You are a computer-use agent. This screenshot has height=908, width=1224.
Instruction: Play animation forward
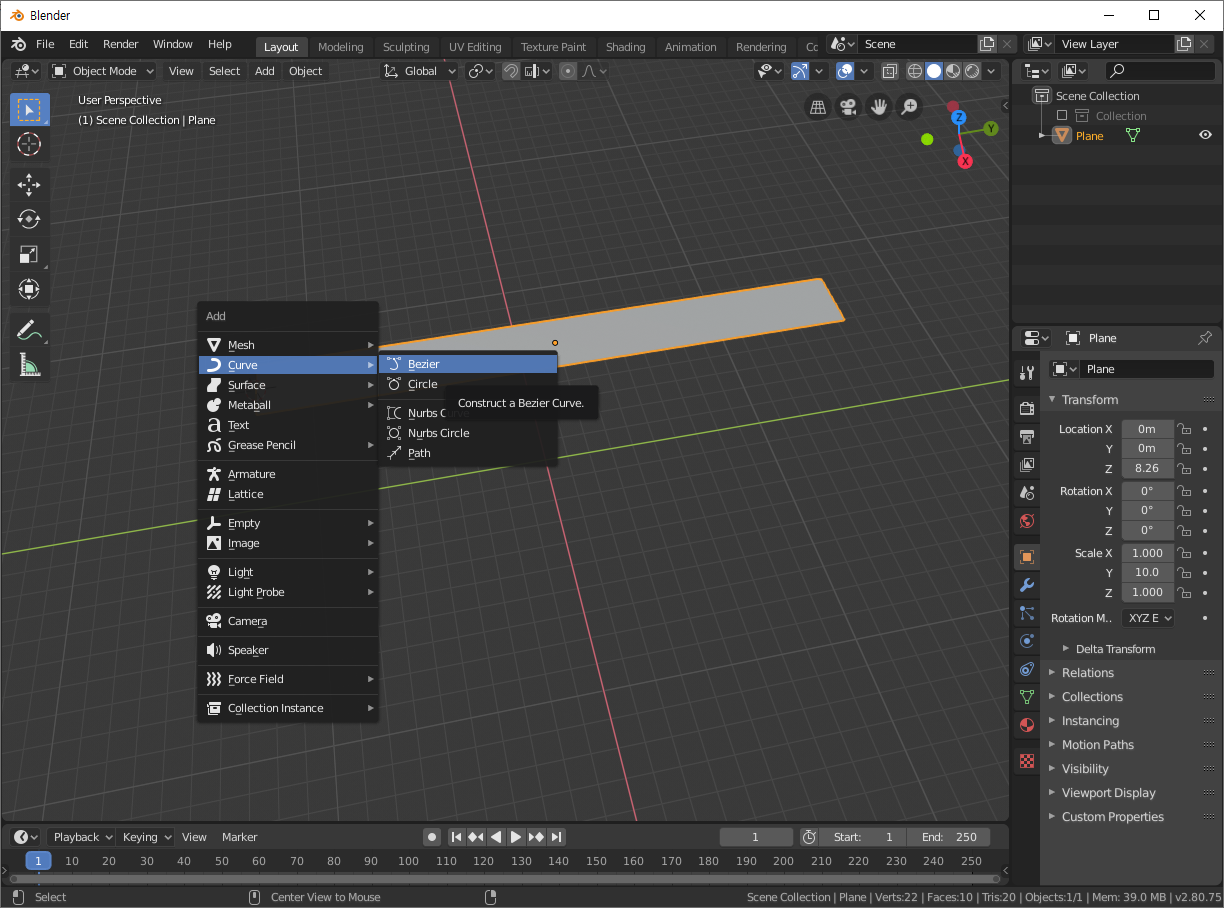coord(516,837)
